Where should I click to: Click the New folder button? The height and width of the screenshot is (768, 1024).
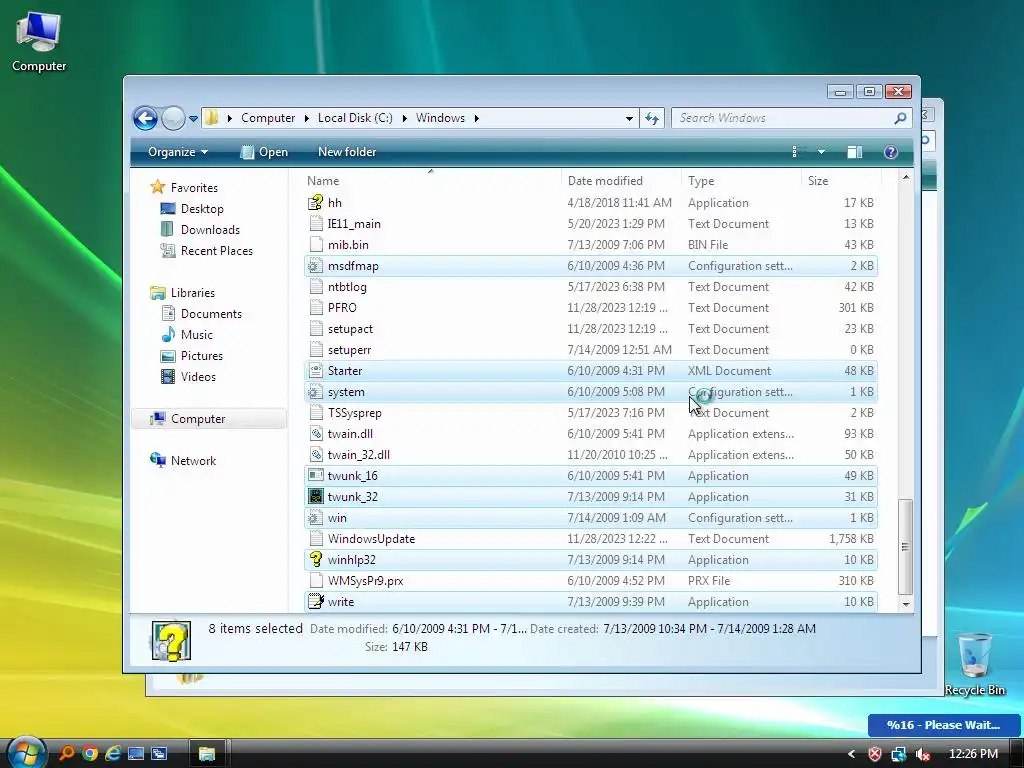[347, 152]
